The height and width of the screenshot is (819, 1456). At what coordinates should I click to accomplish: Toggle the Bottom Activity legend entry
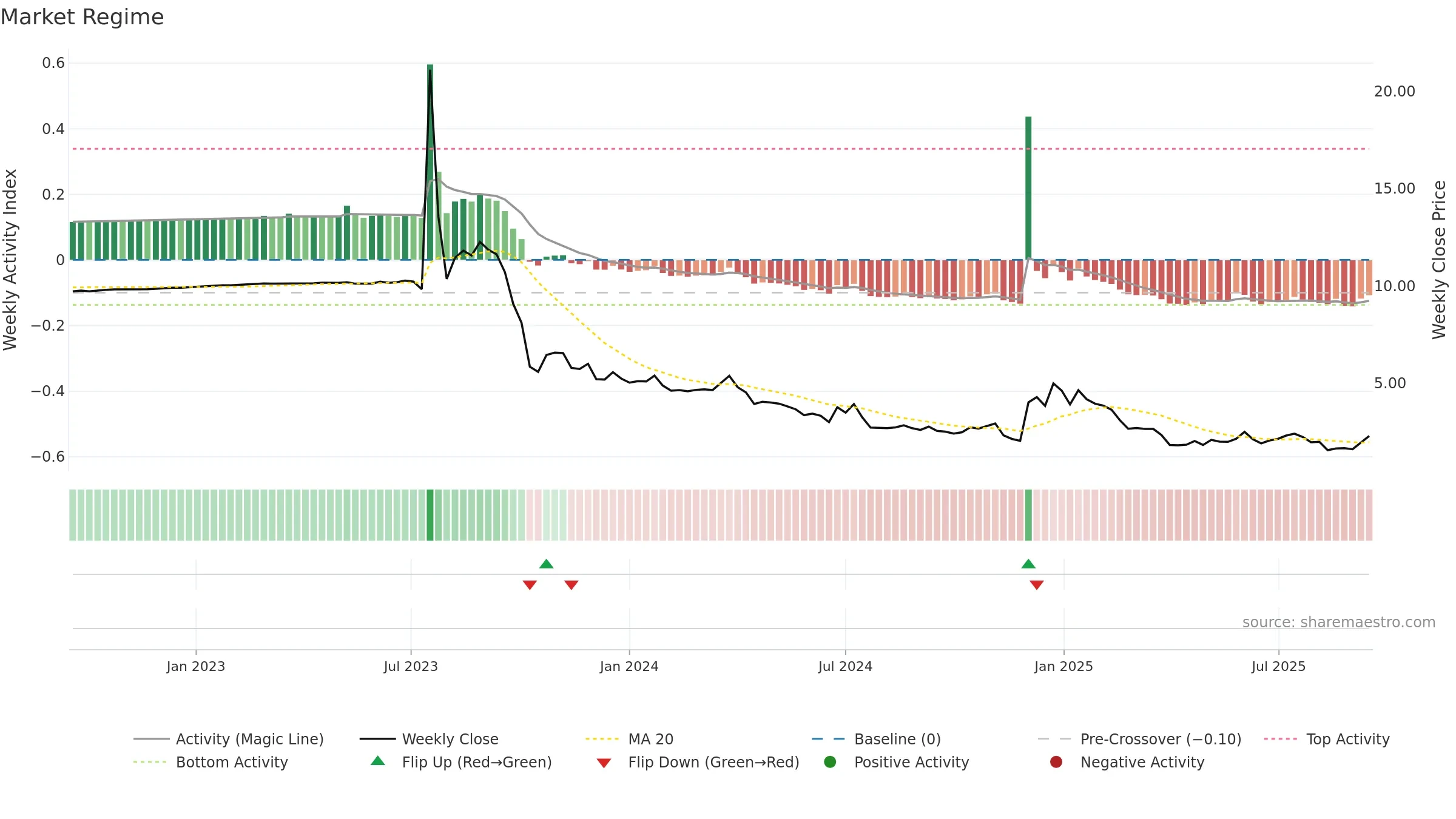(x=211, y=762)
